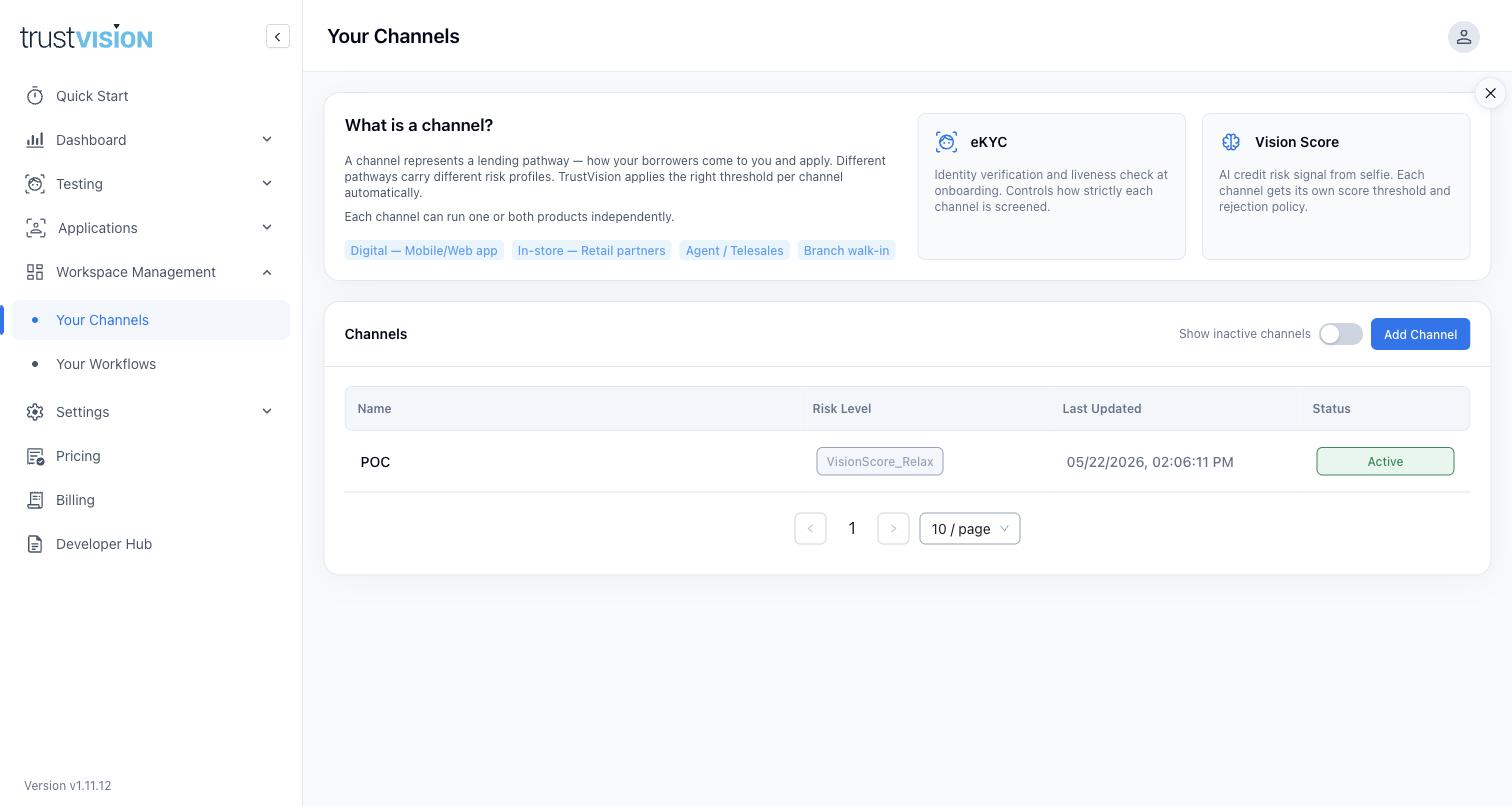Expand the Settings menu chevron

pos(267,412)
